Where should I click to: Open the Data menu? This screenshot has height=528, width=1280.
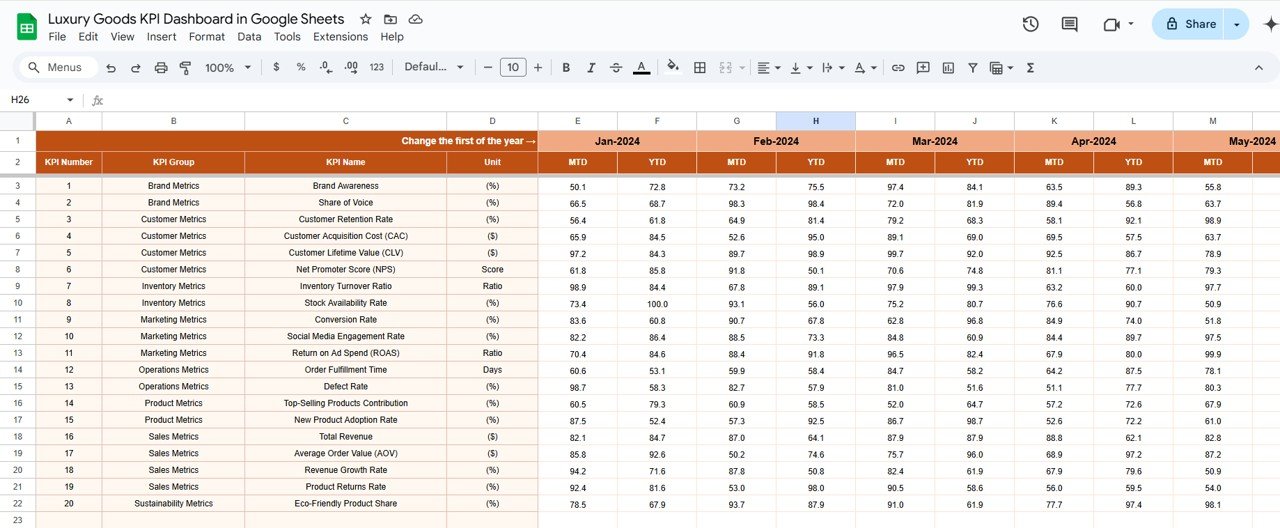coord(249,37)
